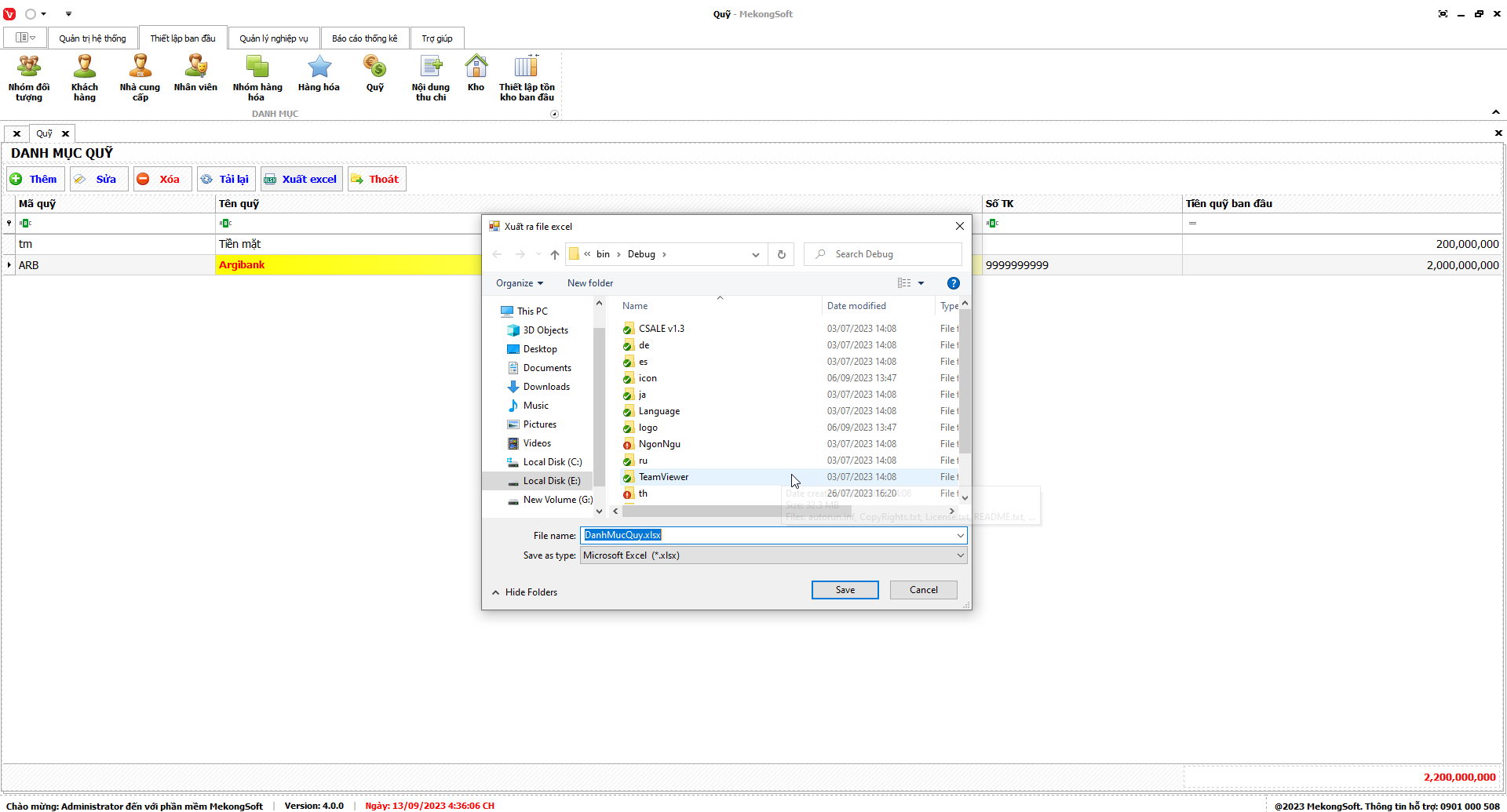The height and width of the screenshot is (812, 1507).
Task: Open the quick access toolbar dropdown
Action: [68, 14]
